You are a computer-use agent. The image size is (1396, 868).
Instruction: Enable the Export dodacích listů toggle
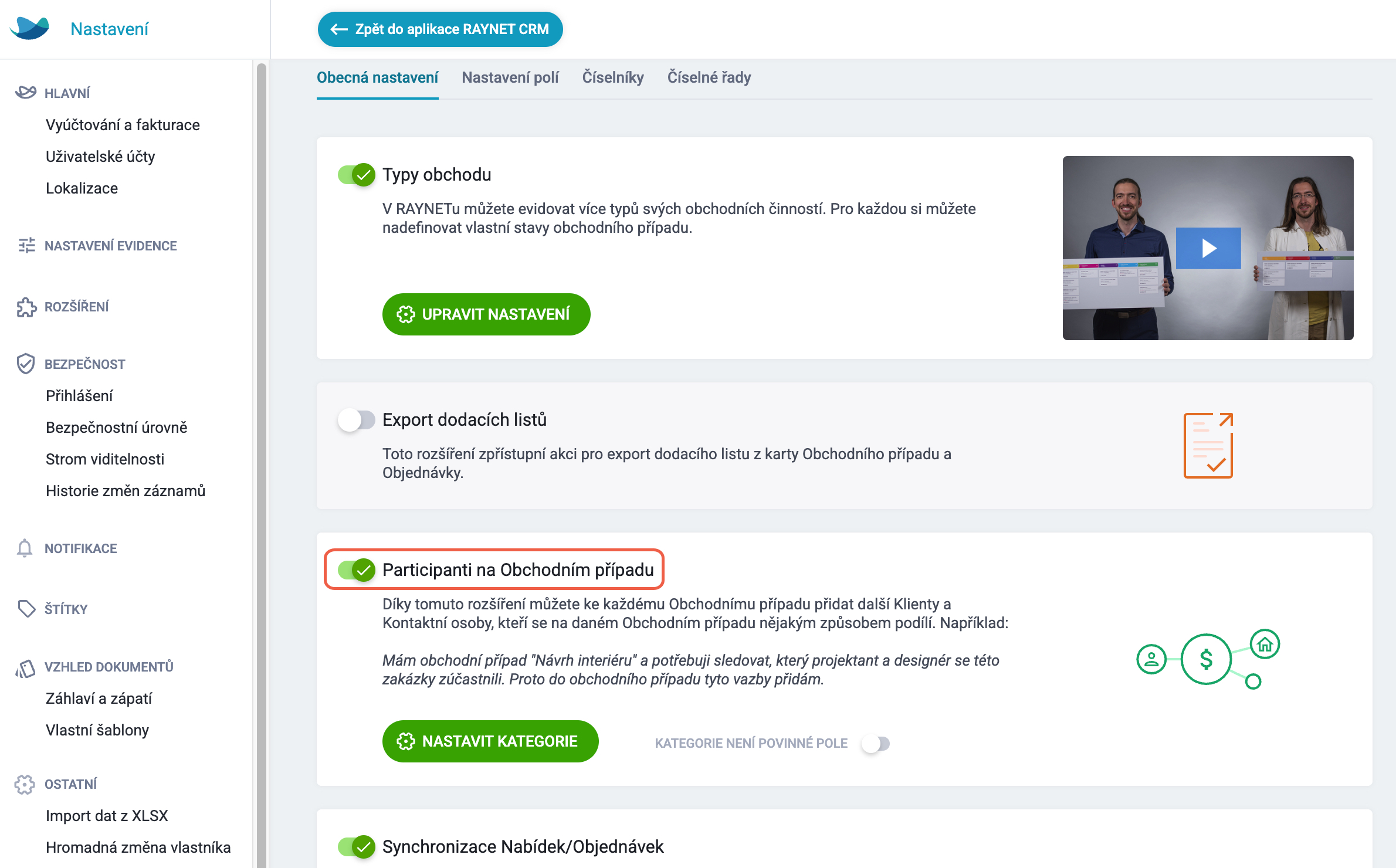[x=356, y=420]
